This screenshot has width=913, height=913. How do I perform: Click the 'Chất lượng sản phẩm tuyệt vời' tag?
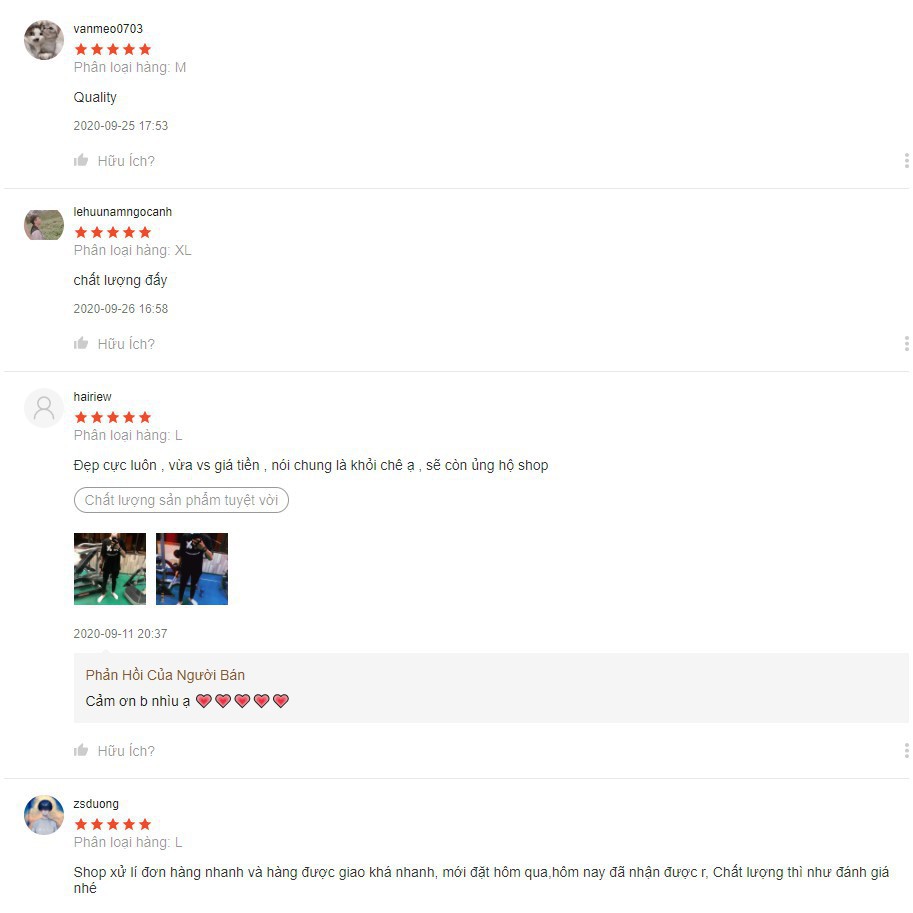tap(181, 500)
